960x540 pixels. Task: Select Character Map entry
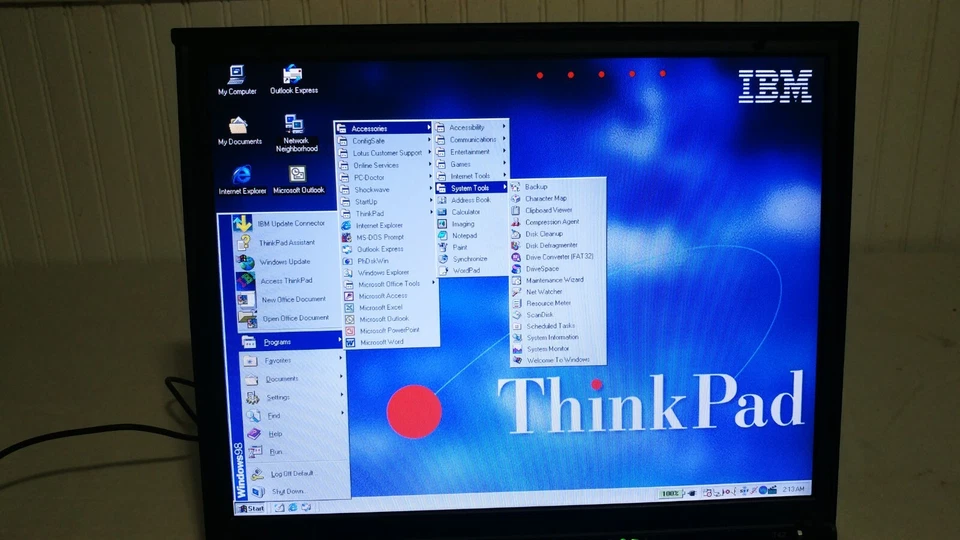coord(558,198)
